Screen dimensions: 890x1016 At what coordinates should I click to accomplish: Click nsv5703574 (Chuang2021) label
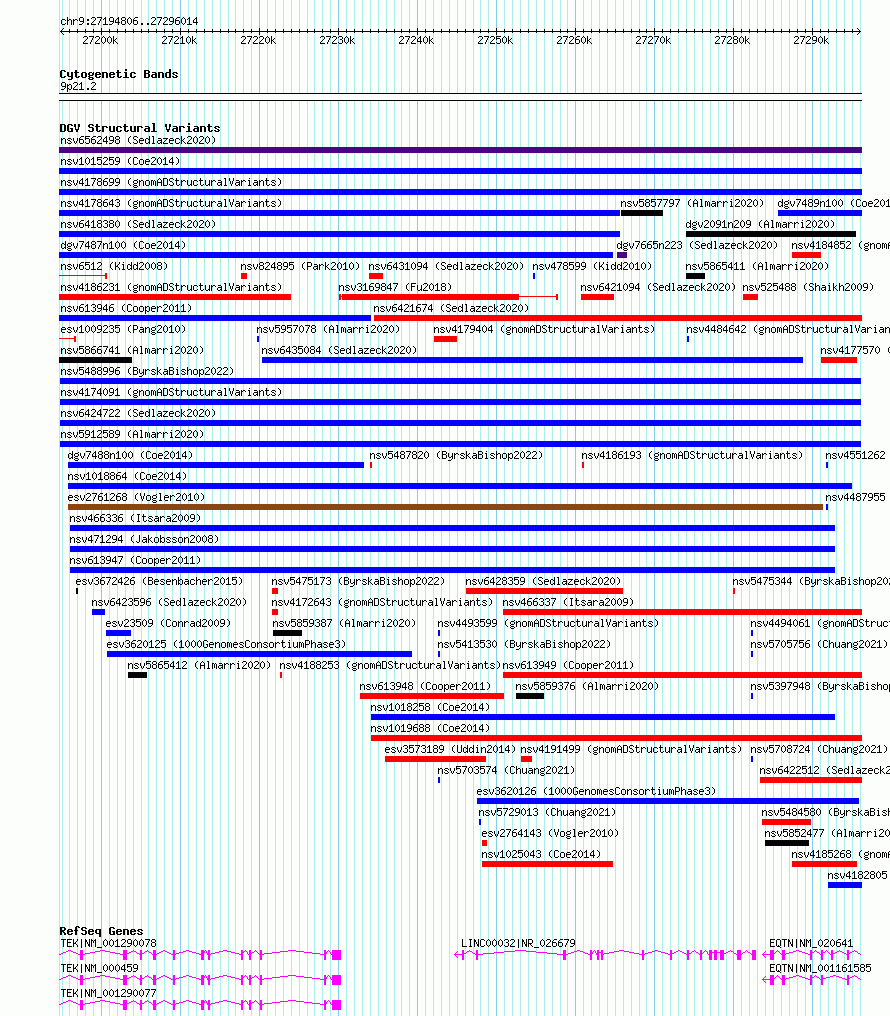click(507, 770)
